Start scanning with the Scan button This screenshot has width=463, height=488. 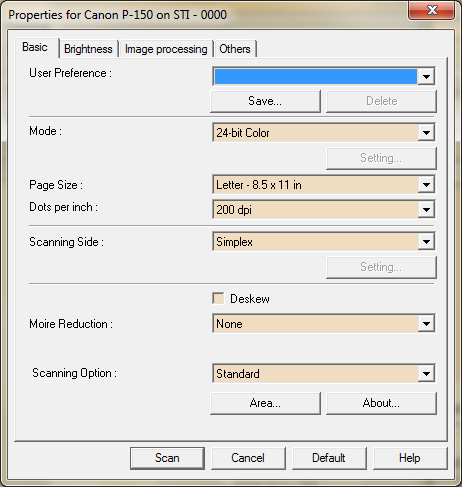pyautogui.click(x=167, y=458)
